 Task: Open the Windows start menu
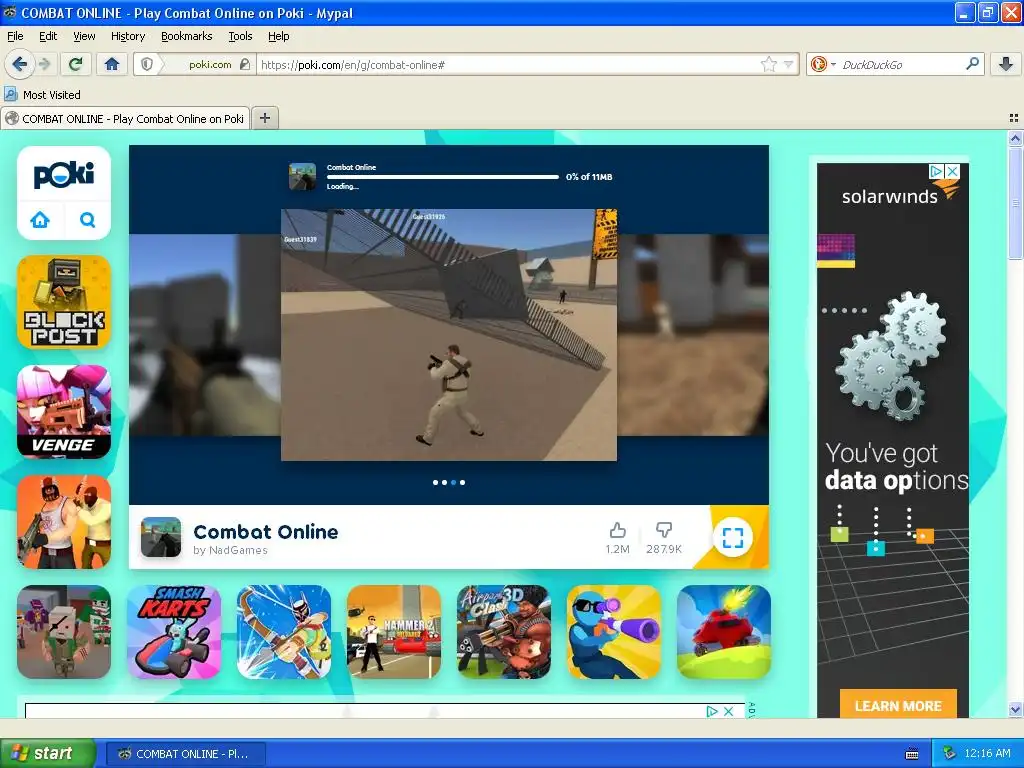click(47, 753)
